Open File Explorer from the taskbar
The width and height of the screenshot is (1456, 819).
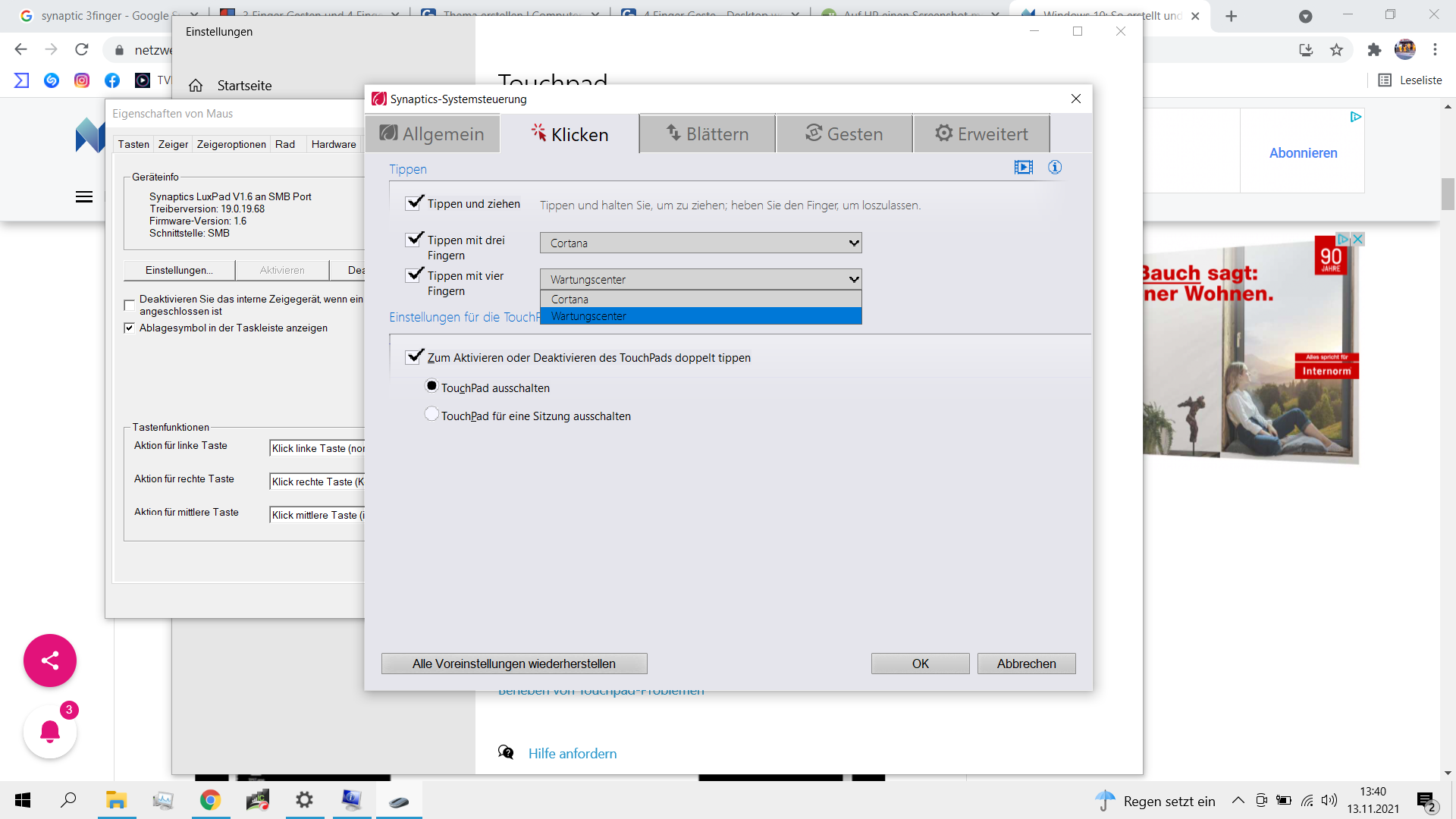[116, 801]
